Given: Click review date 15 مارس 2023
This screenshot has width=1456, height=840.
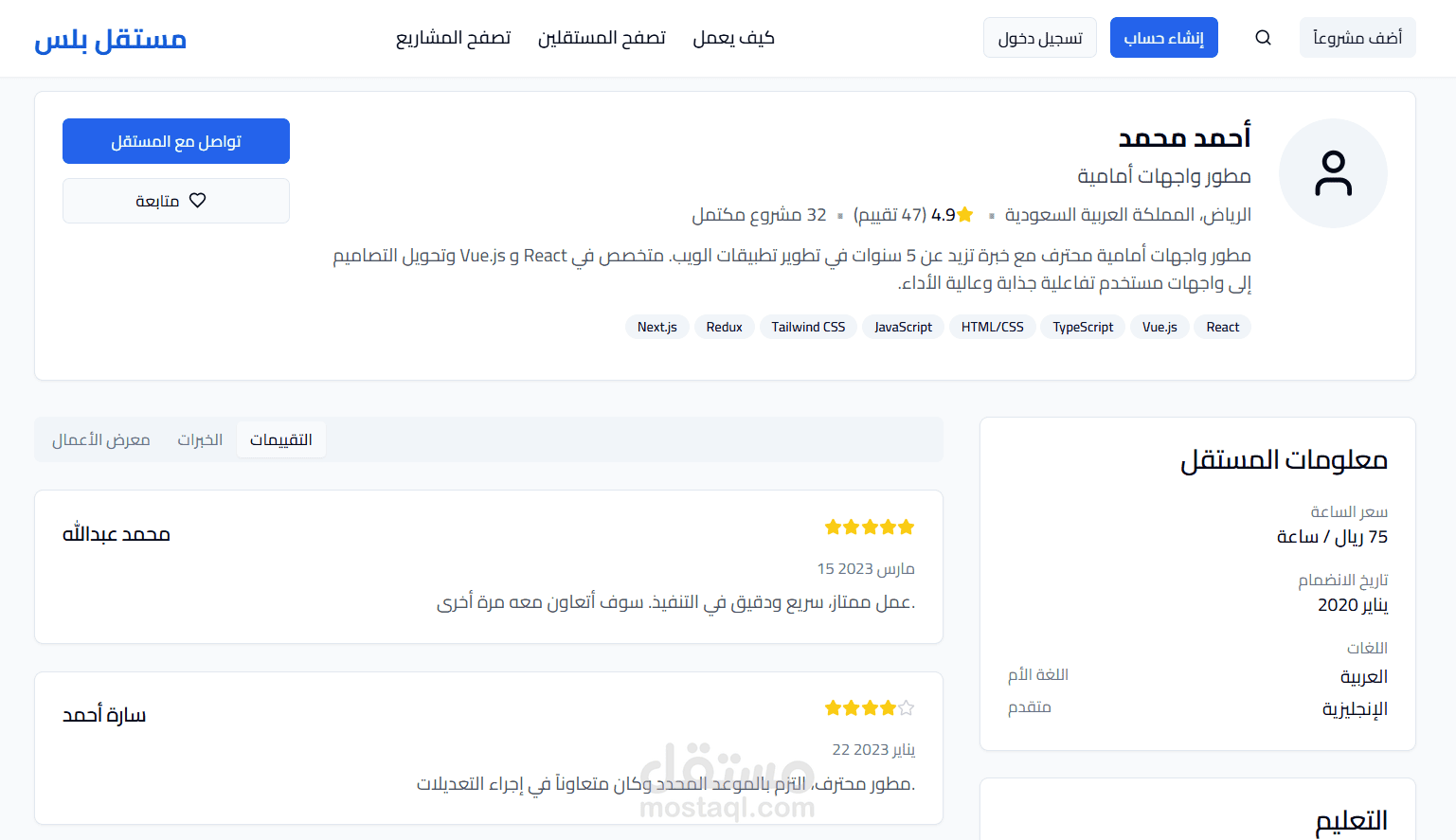Looking at the screenshot, I should 866,568.
